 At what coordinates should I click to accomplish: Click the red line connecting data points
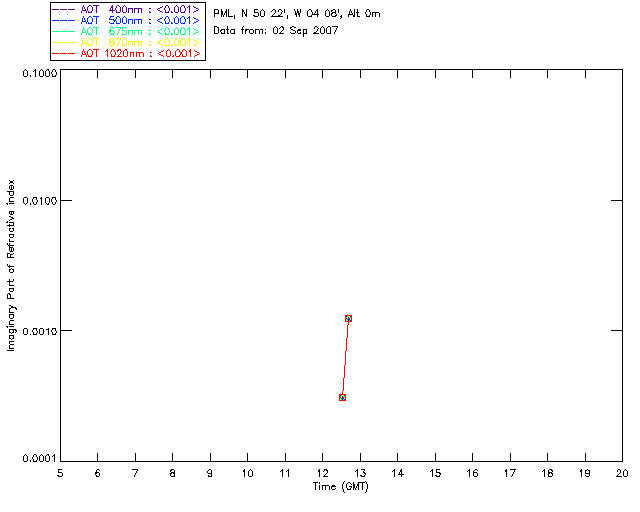345,358
